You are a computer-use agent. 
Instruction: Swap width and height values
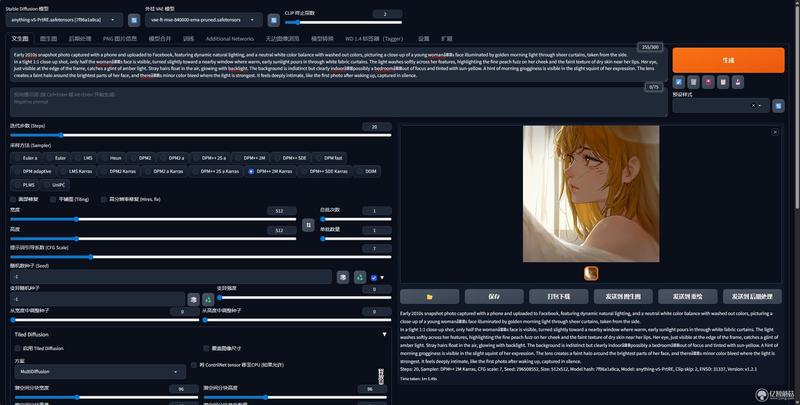[308, 224]
